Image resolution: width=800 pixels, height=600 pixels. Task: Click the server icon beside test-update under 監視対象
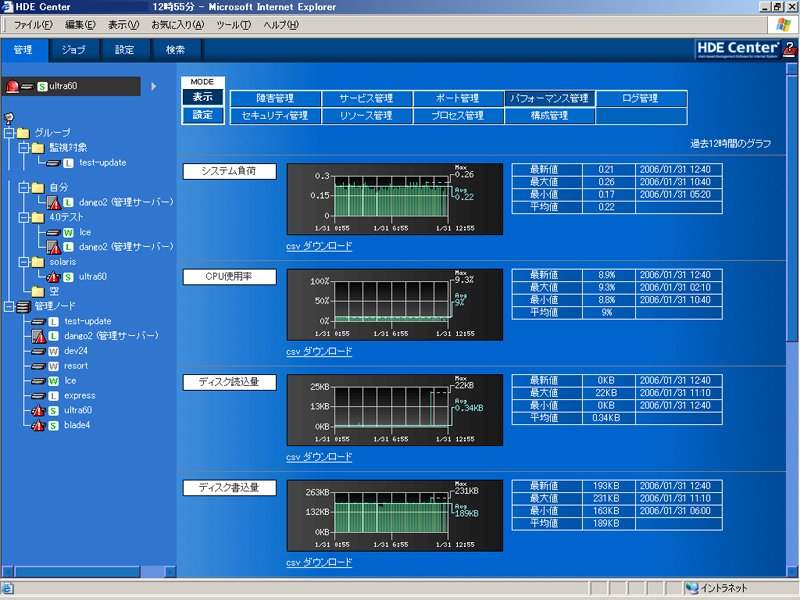click(53, 163)
